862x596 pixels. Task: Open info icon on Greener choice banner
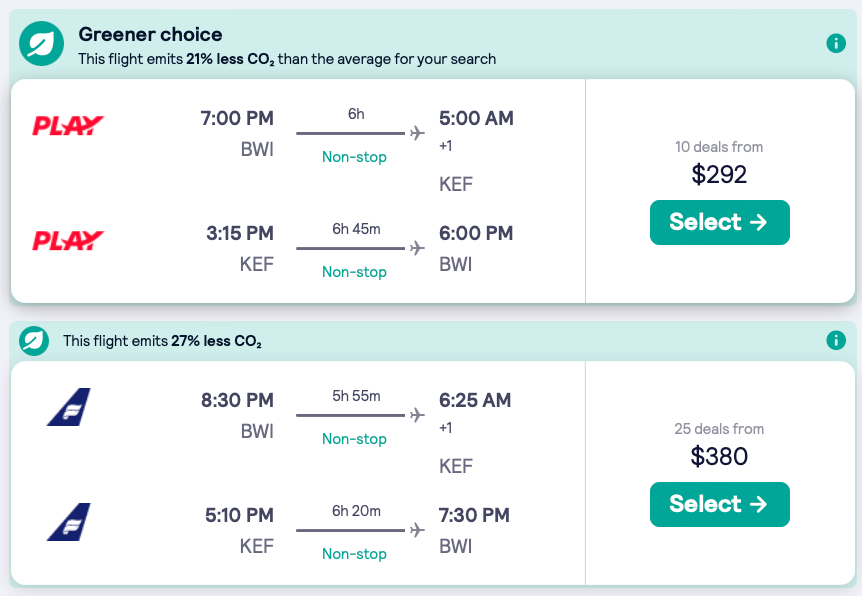click(x=836, y=44)
